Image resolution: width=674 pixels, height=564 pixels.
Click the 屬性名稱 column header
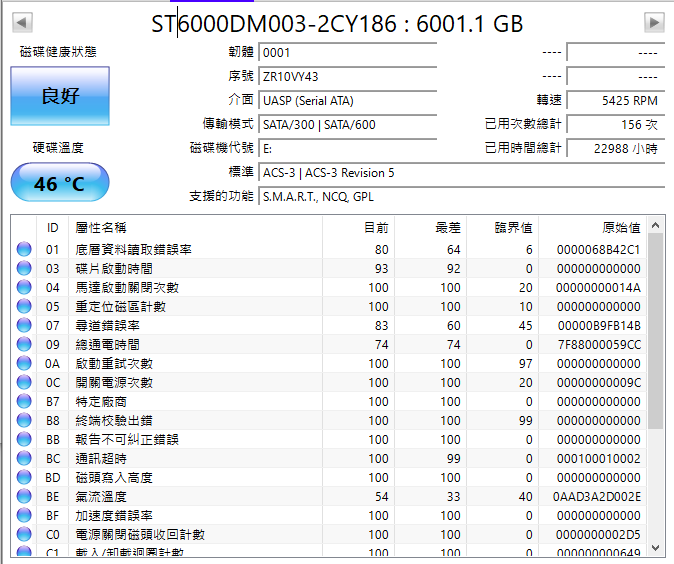pos(196,227)
